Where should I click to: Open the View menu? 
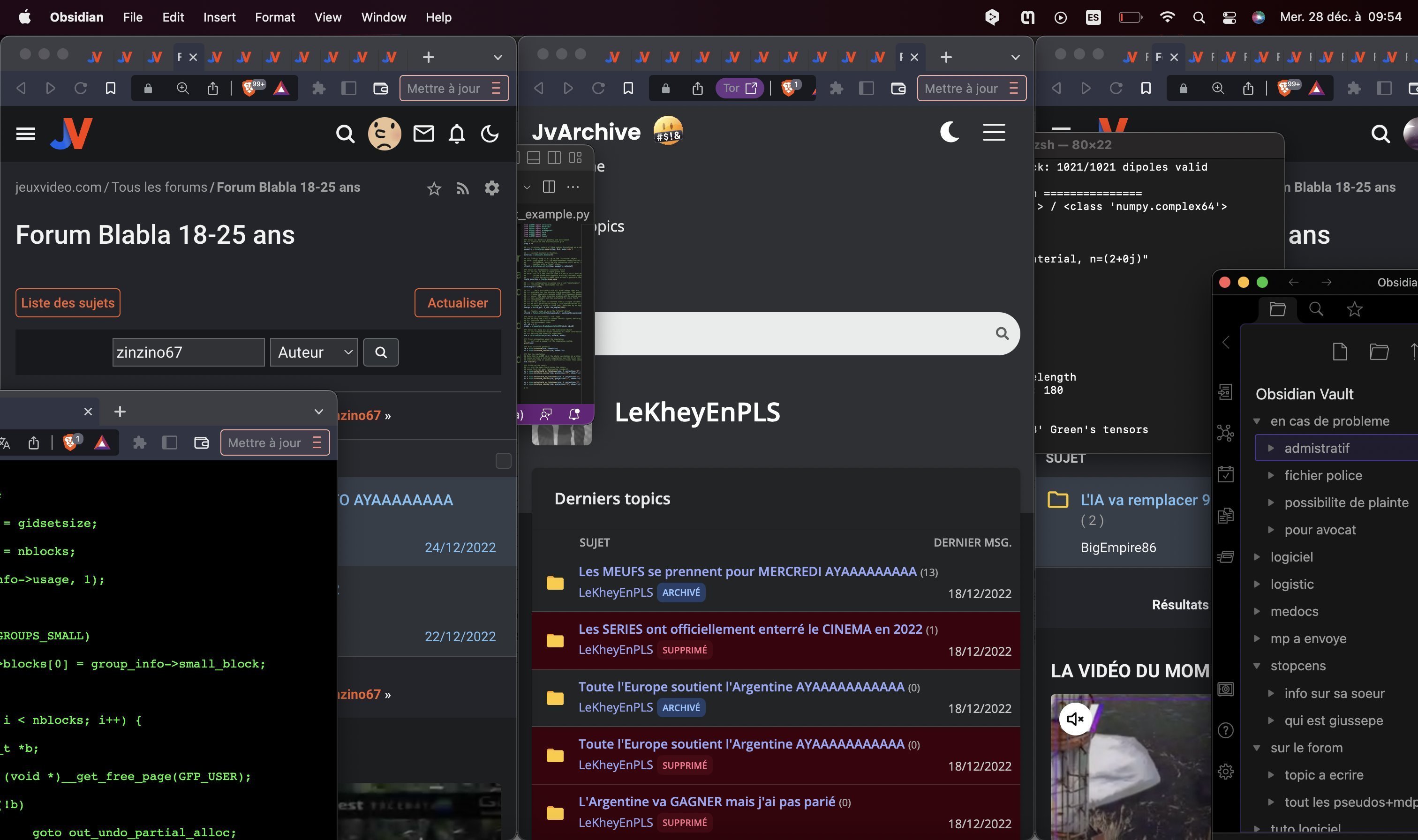point(328,17)
